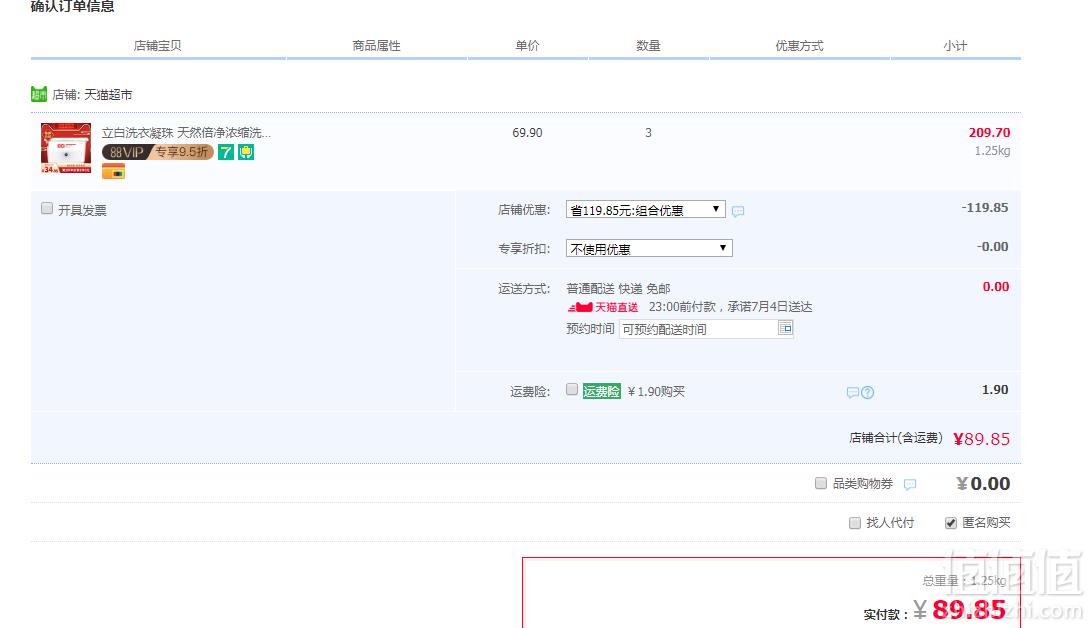Click the 优惠方式 column header
Screen dimensions: 1092x628
tap(800, 45)
